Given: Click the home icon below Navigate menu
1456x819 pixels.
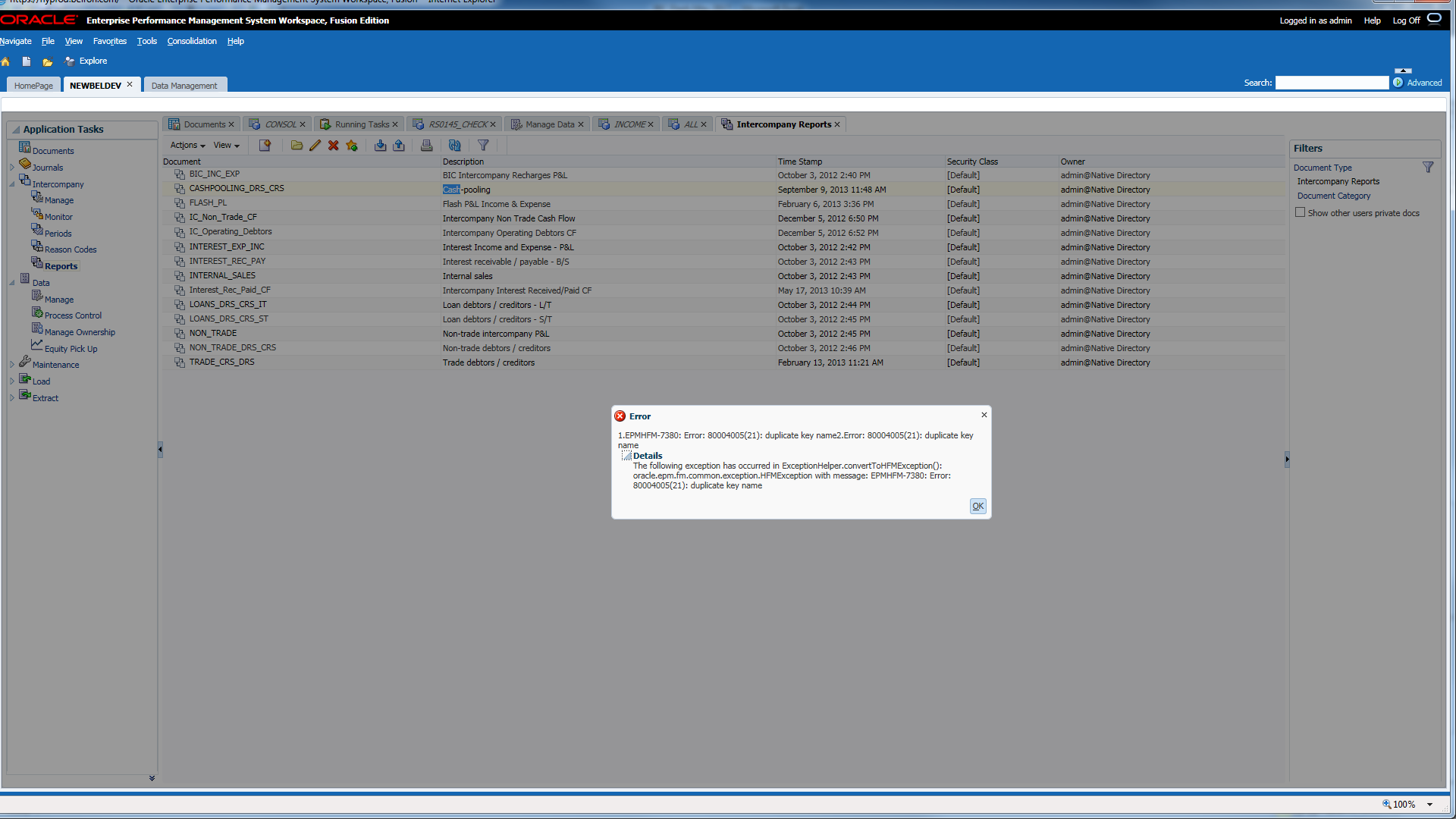Looking at the screenshot, I should point(5,61).
